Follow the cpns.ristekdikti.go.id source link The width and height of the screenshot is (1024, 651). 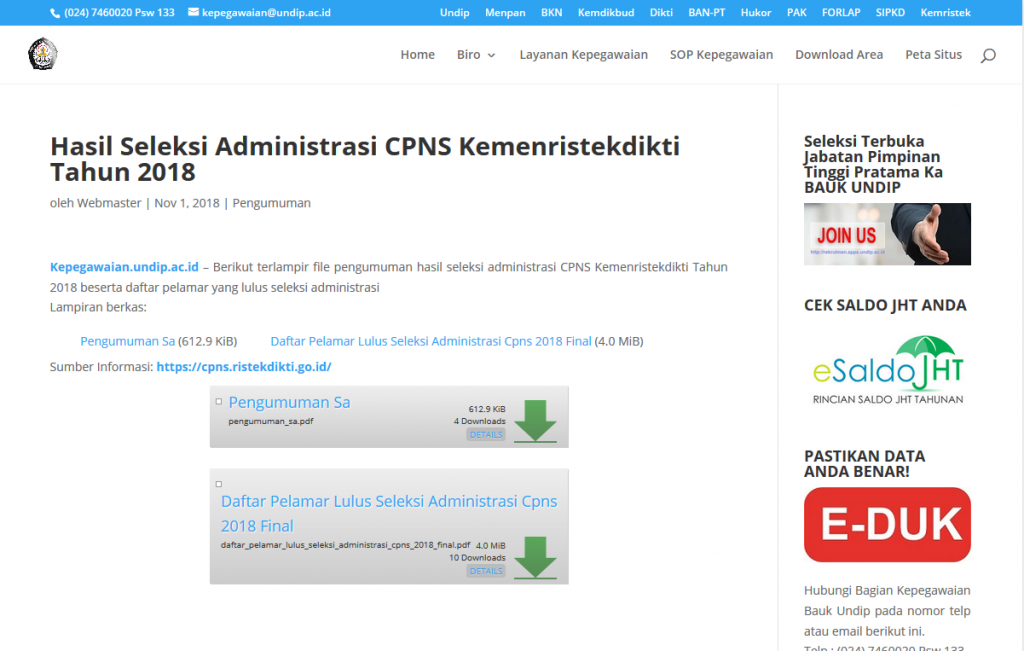[x=244, y=367]
